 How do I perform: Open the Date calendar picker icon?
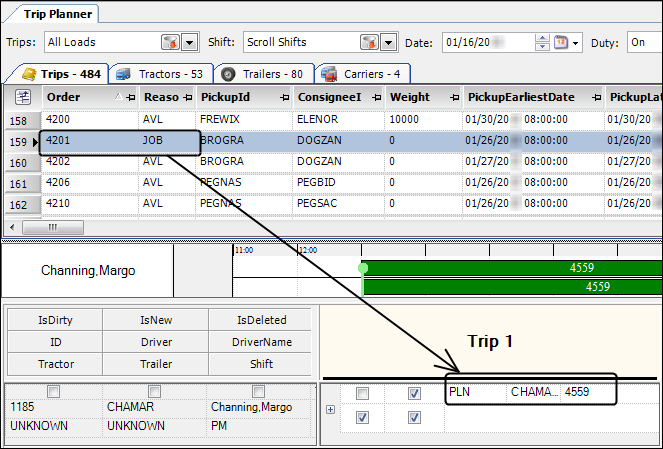(x=562, y=43)
